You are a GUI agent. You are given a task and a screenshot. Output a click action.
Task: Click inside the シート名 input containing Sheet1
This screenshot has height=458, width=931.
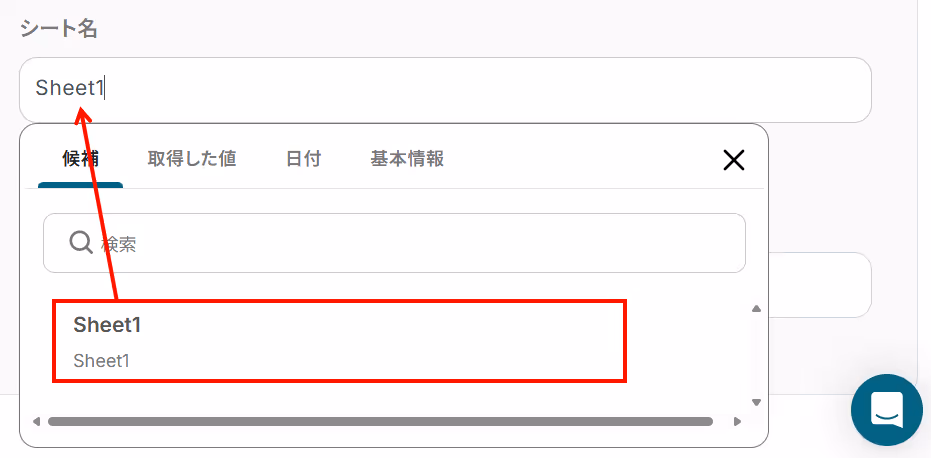445,90
